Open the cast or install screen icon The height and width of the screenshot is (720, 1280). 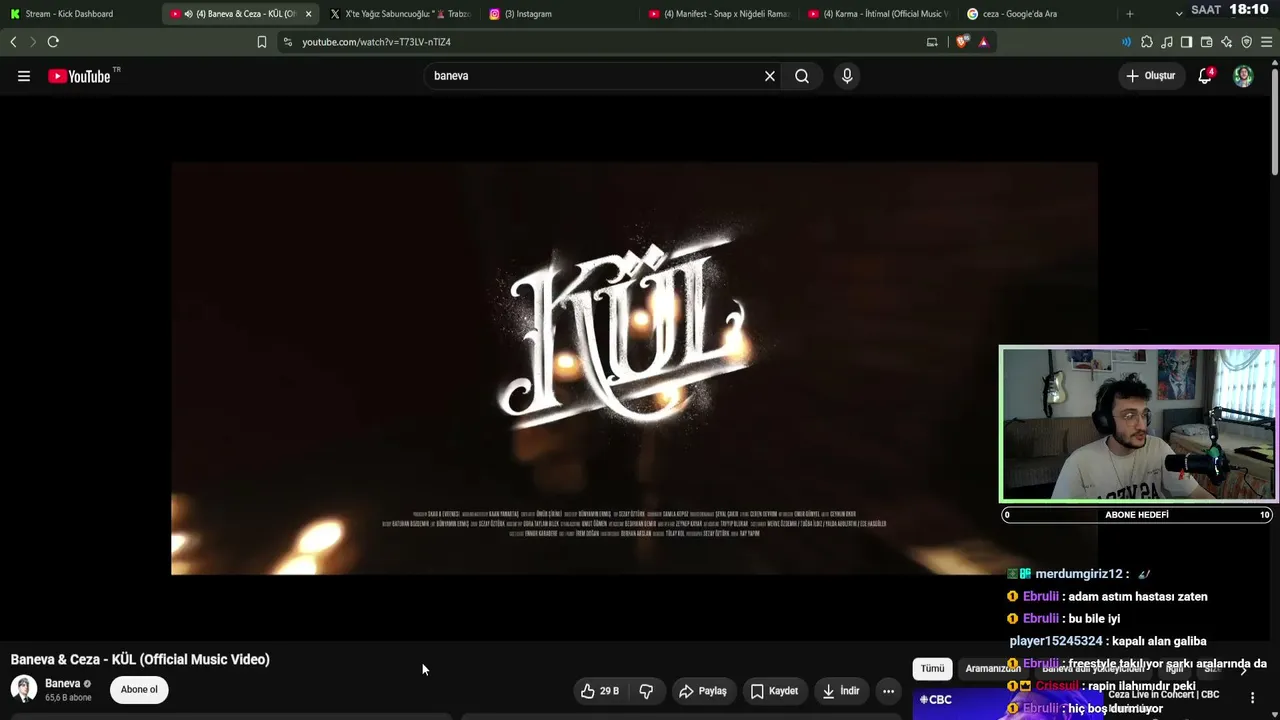[932, 42]
